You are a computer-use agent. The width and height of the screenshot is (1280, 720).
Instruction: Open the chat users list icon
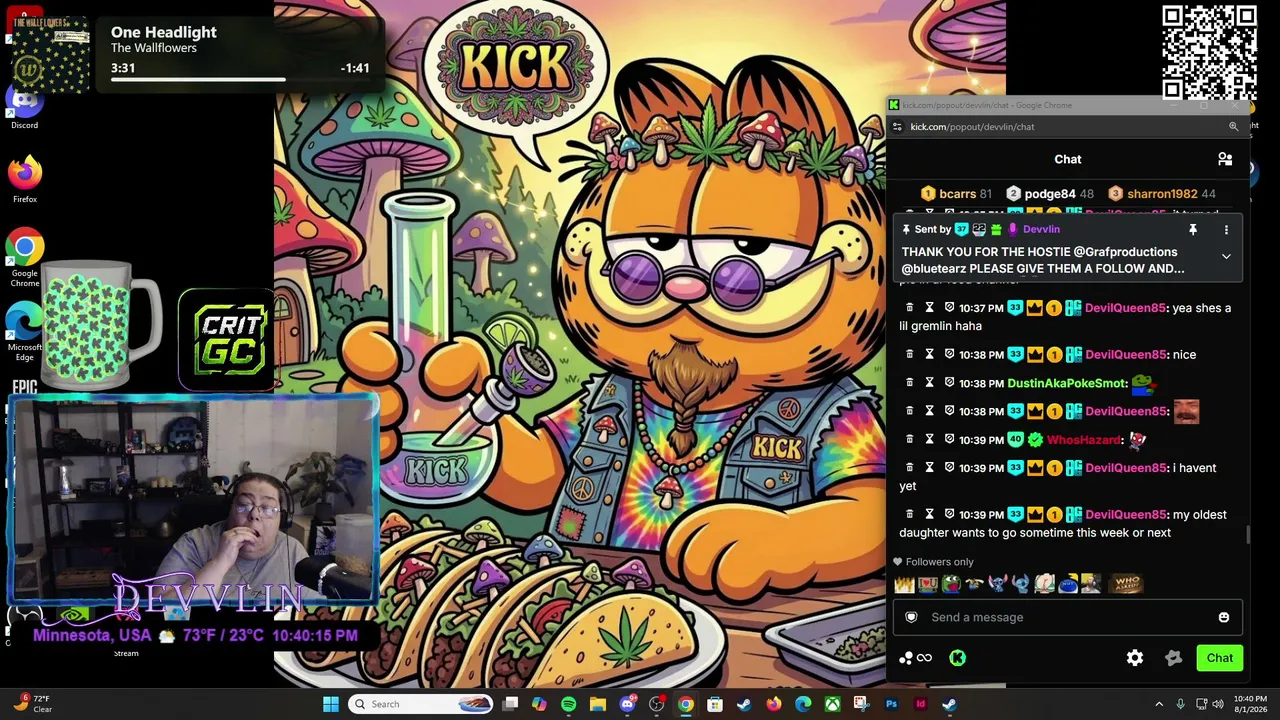pos(1225,159)
